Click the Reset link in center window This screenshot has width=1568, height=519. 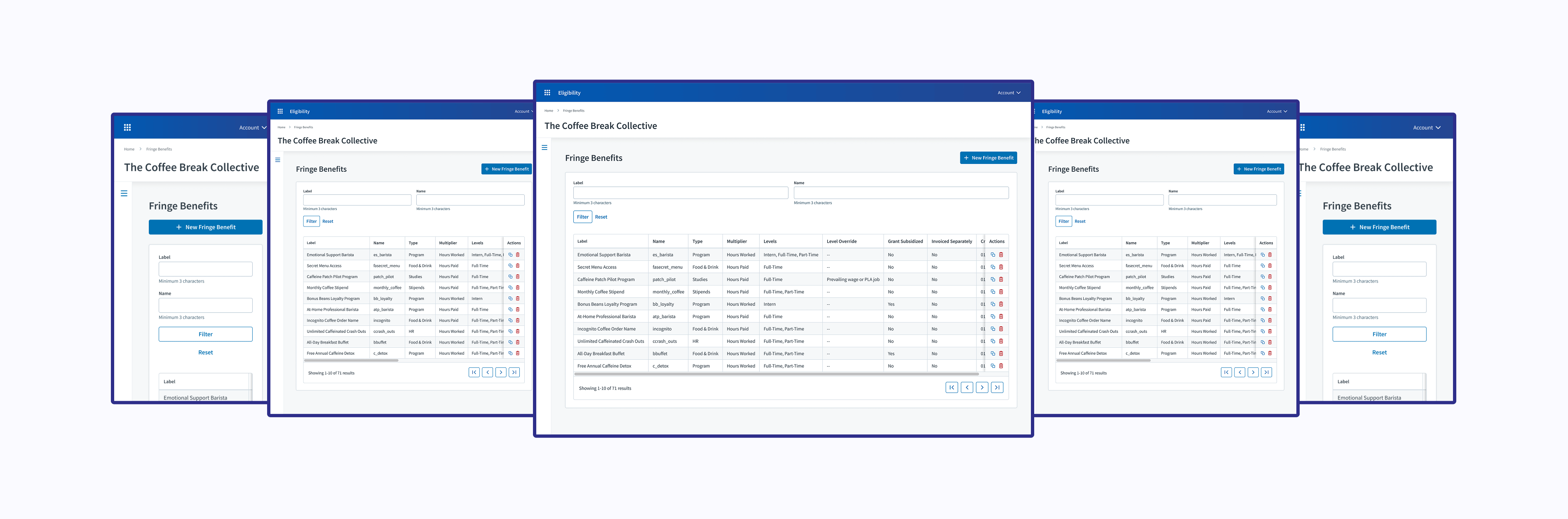coord(601,217)
